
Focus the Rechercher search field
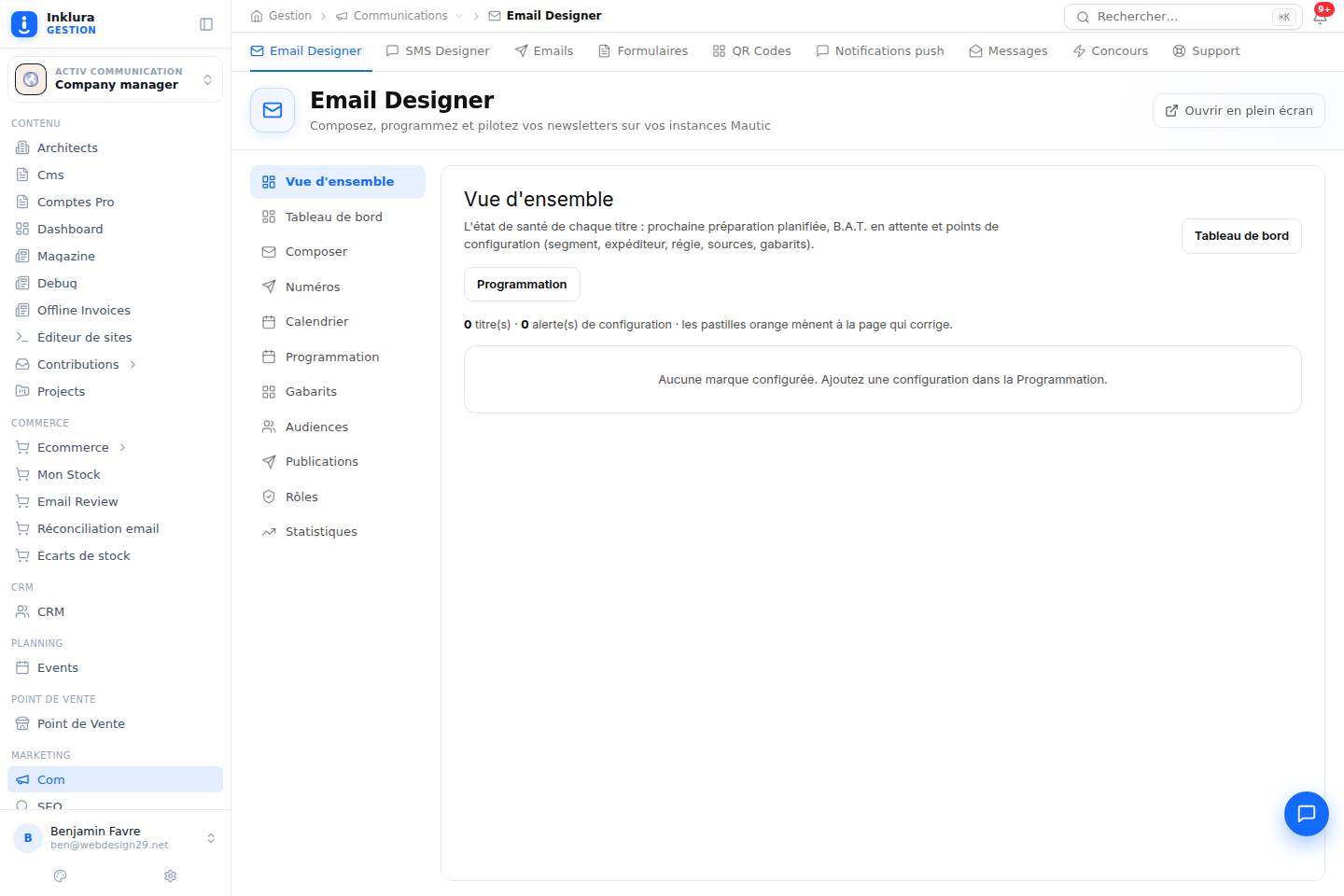click(1183, 17)
